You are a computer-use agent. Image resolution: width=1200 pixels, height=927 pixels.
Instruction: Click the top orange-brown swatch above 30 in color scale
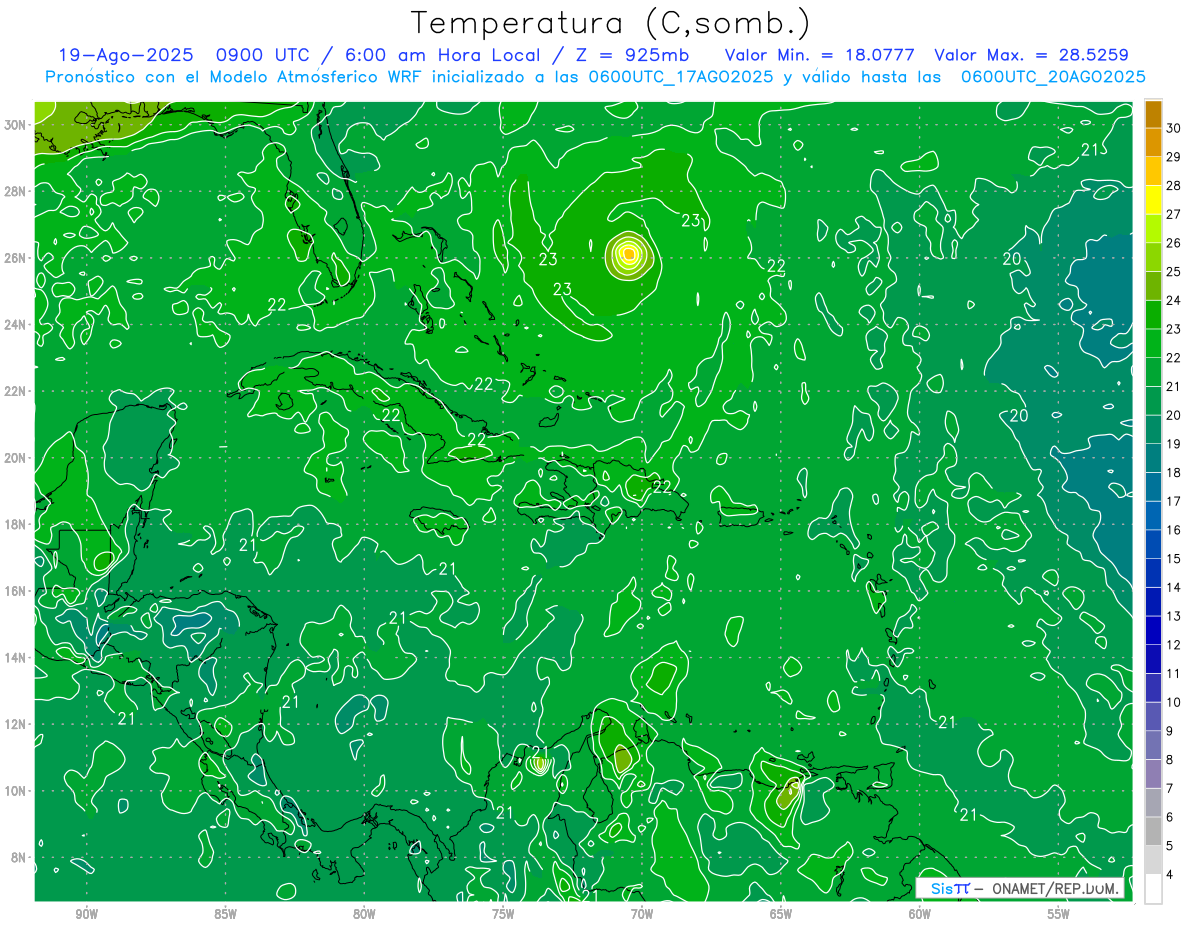pyautogui.click(x=1153, y=114)
